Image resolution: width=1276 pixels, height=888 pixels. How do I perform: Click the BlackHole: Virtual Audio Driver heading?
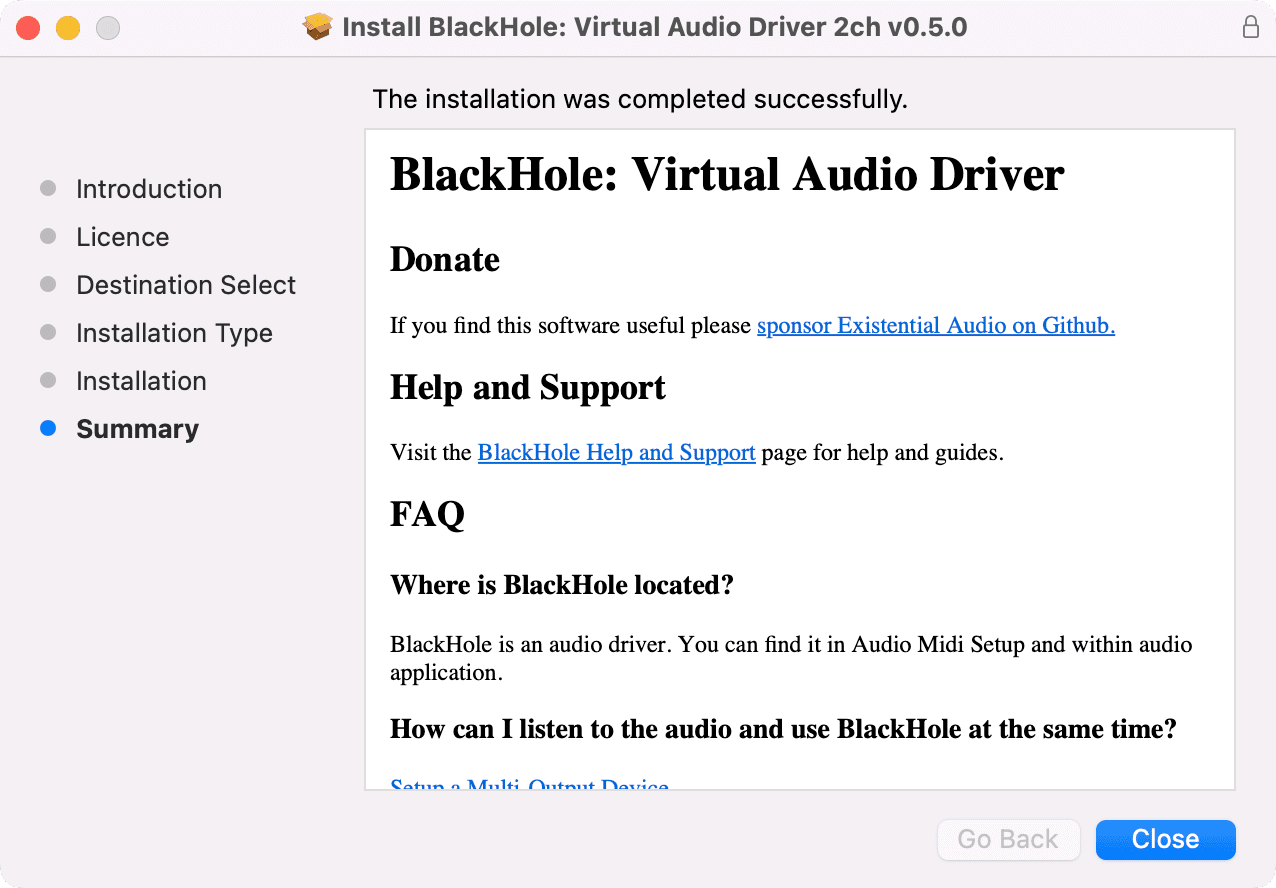point(727,174)
